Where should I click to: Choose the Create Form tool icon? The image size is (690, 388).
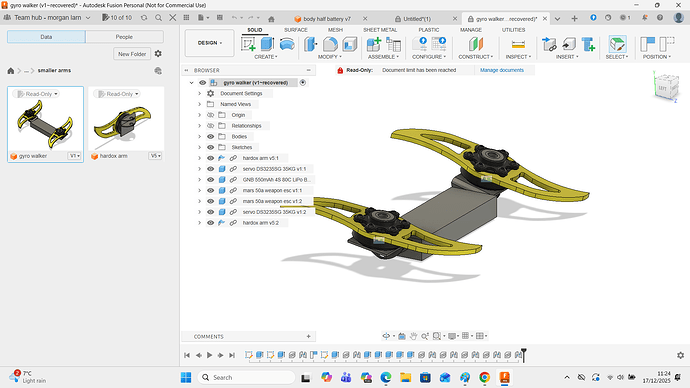click(287, 44)
